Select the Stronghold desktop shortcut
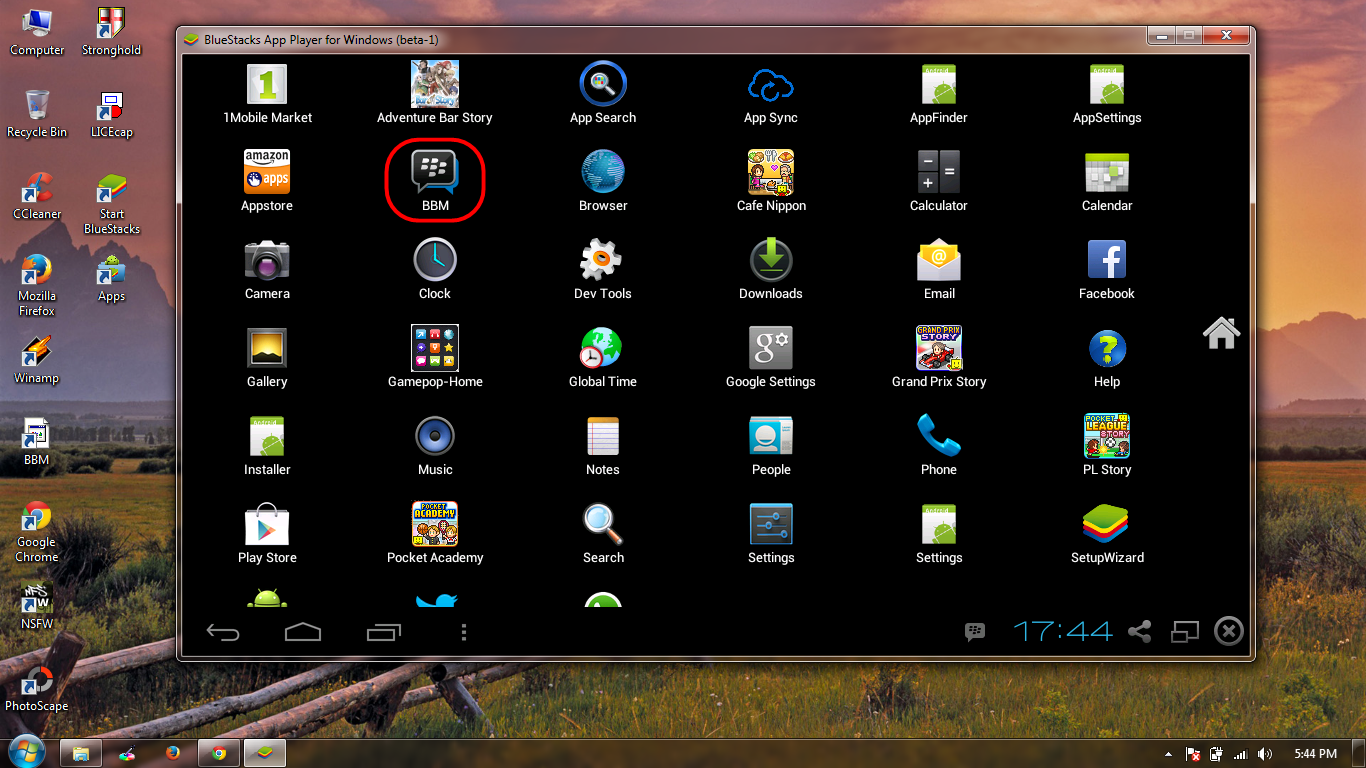Image resolution: width=1366 pixels, height=768 pixels. 111,33
